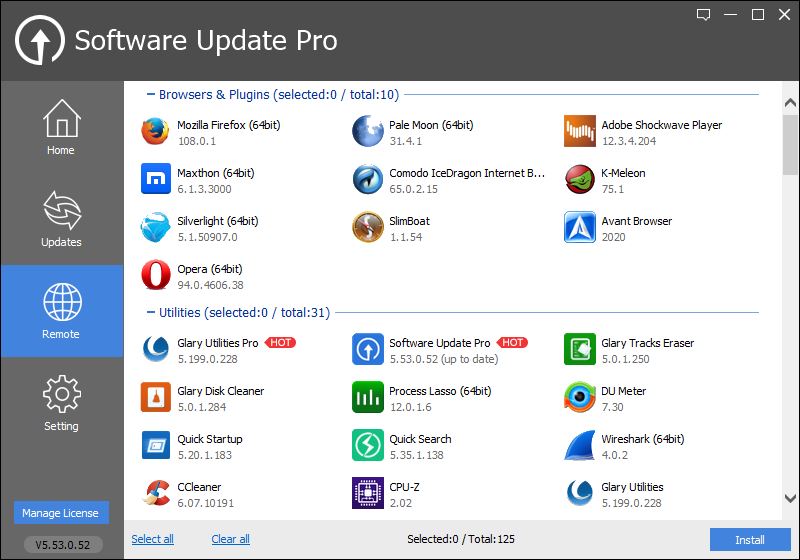
Task: Select the Silverlight (64bit) label
Action: pyautogui.click(x=218, y=221)
